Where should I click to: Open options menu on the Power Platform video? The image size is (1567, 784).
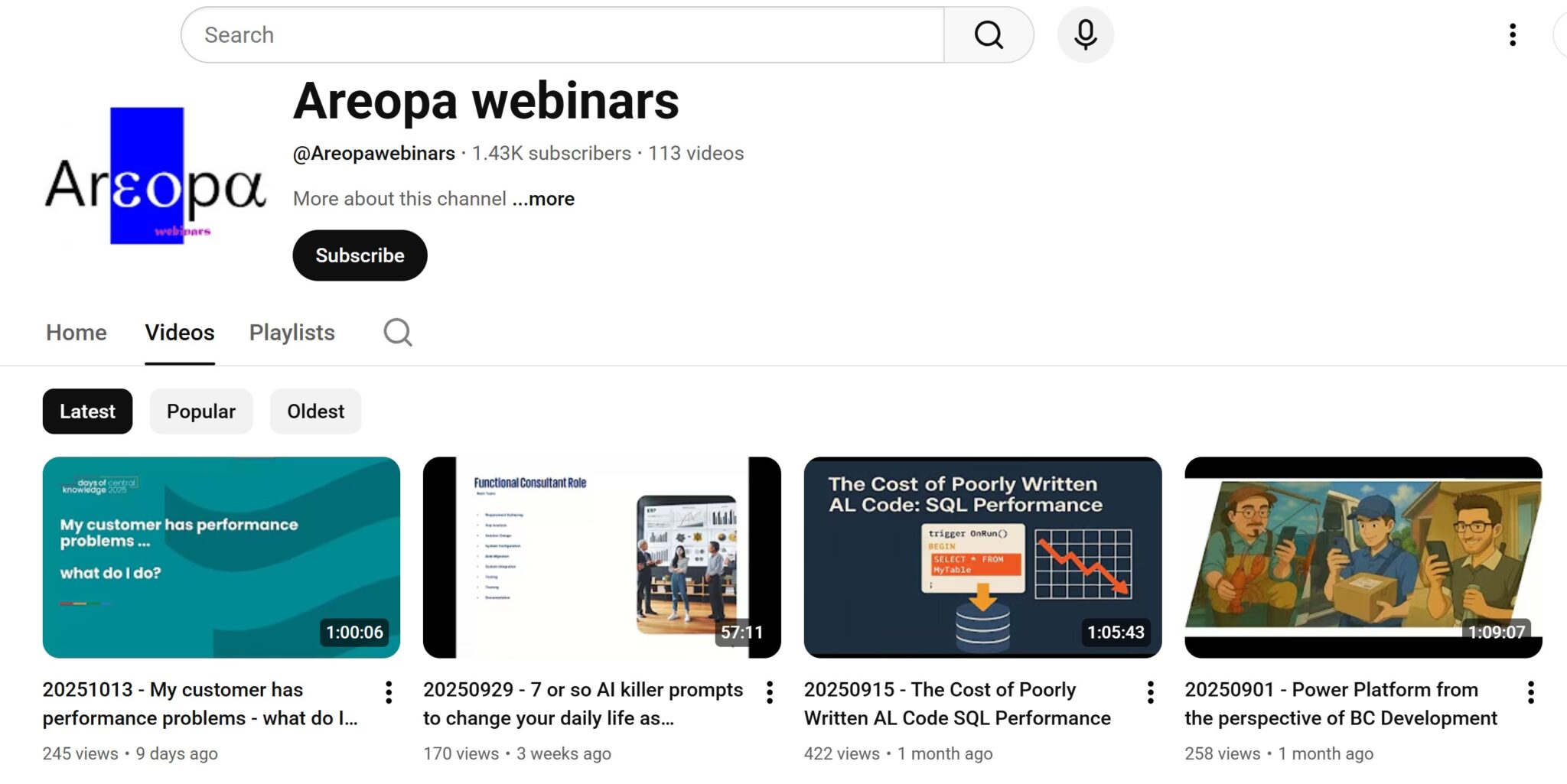[1530, 691]
